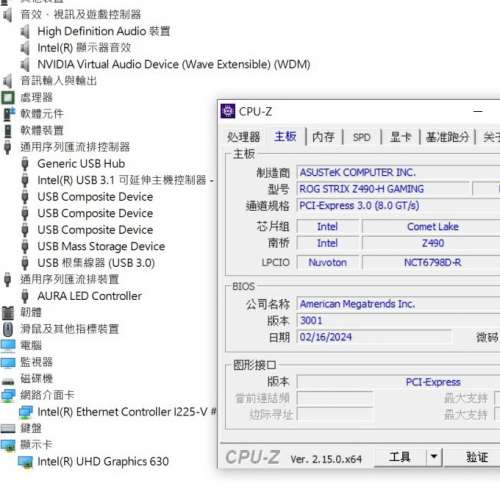Click the 磁碟機 disk drive icon
Image resolution: width=500 pixels, height=500 pixels.
(8, 381)
